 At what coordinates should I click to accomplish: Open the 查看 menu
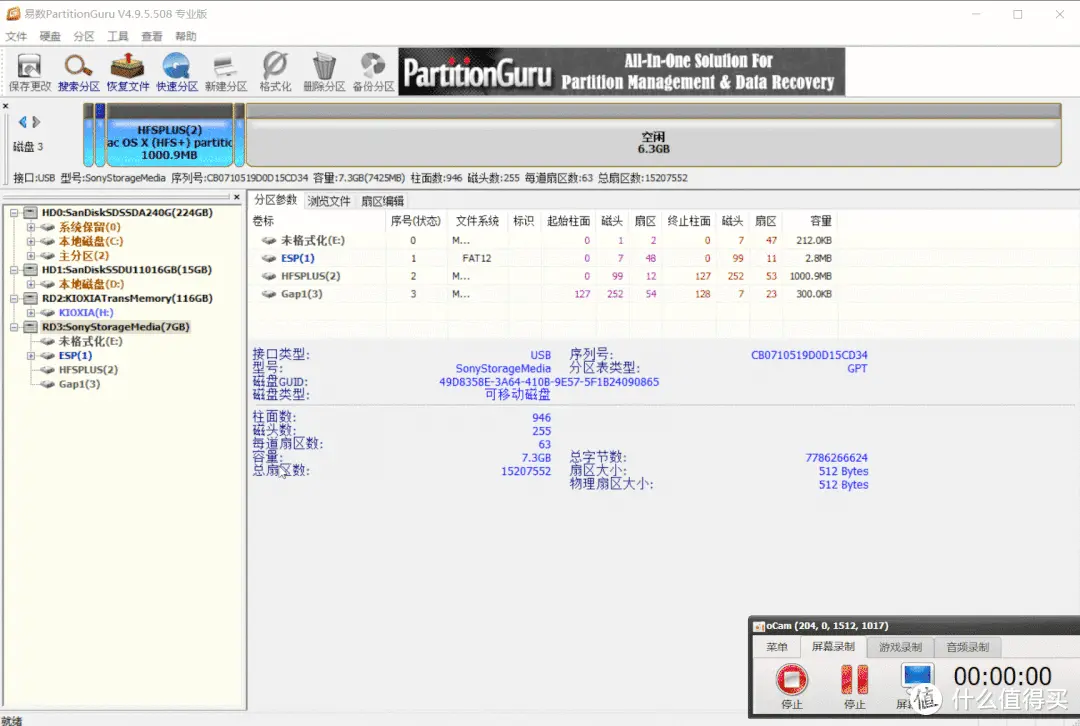tap(152, 37)
